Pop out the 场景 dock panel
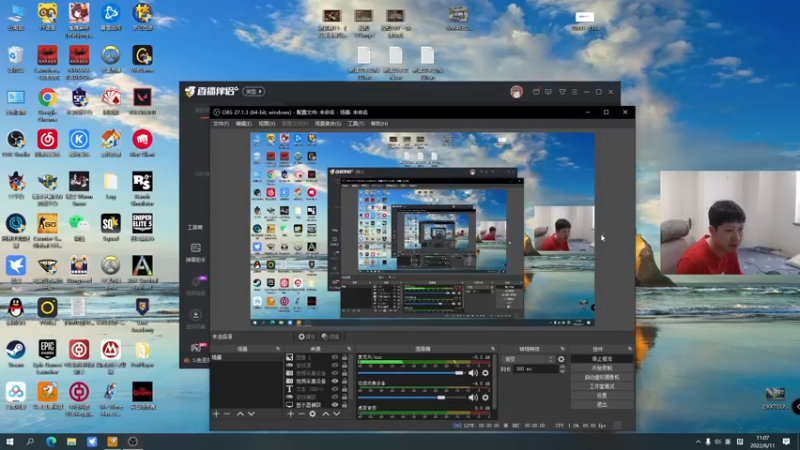The width and height of the screenshot is (800, 450). (x=278, y=349)
